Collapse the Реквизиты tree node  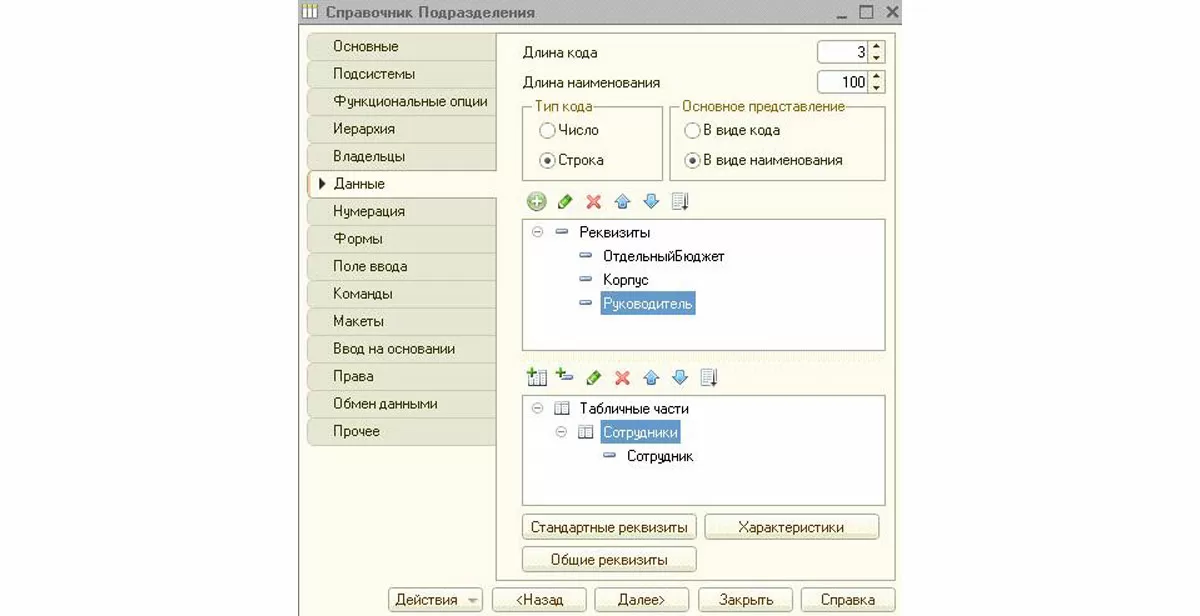coord(537,232)
